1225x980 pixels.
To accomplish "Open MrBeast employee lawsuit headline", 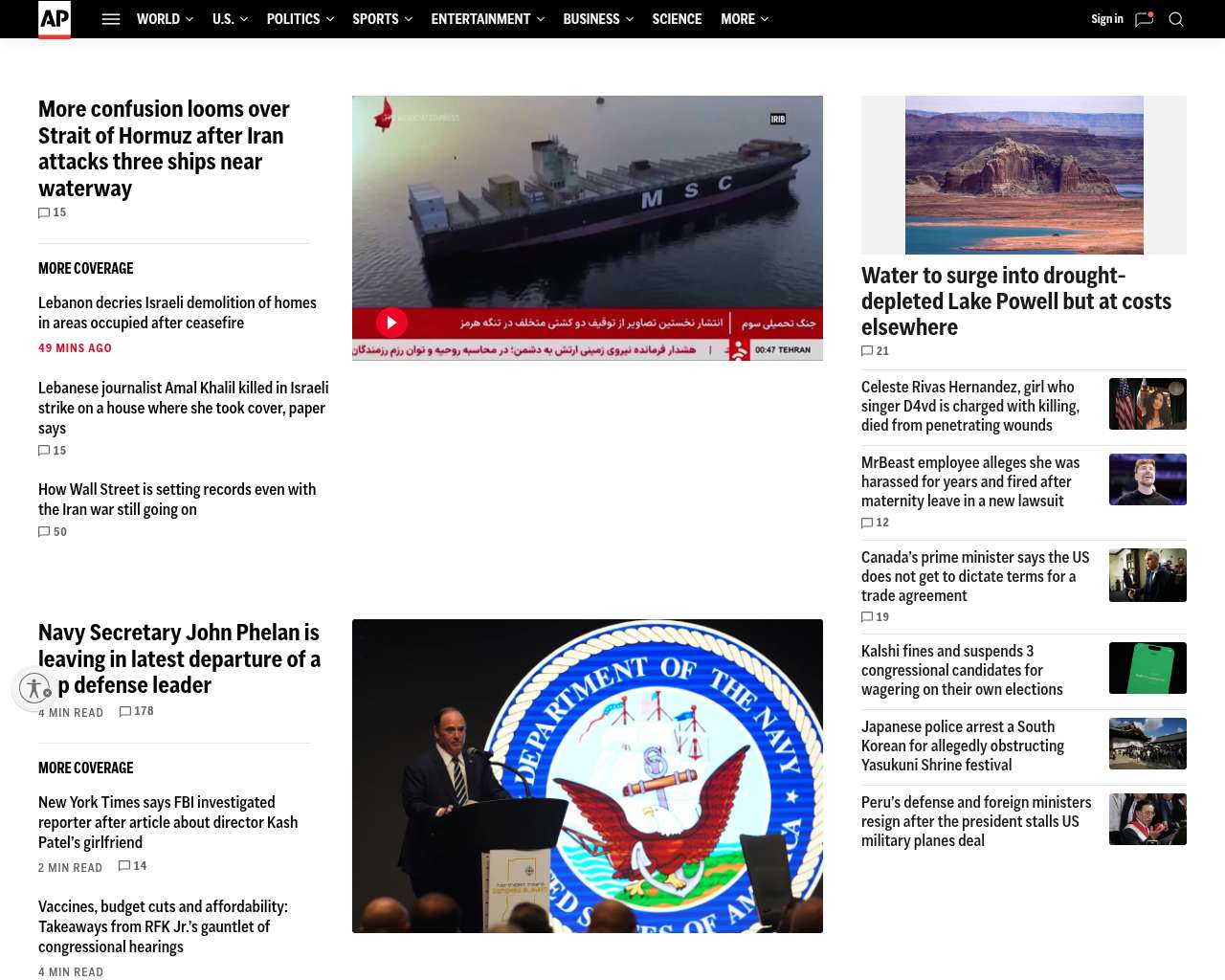I will tap(970, 481).
